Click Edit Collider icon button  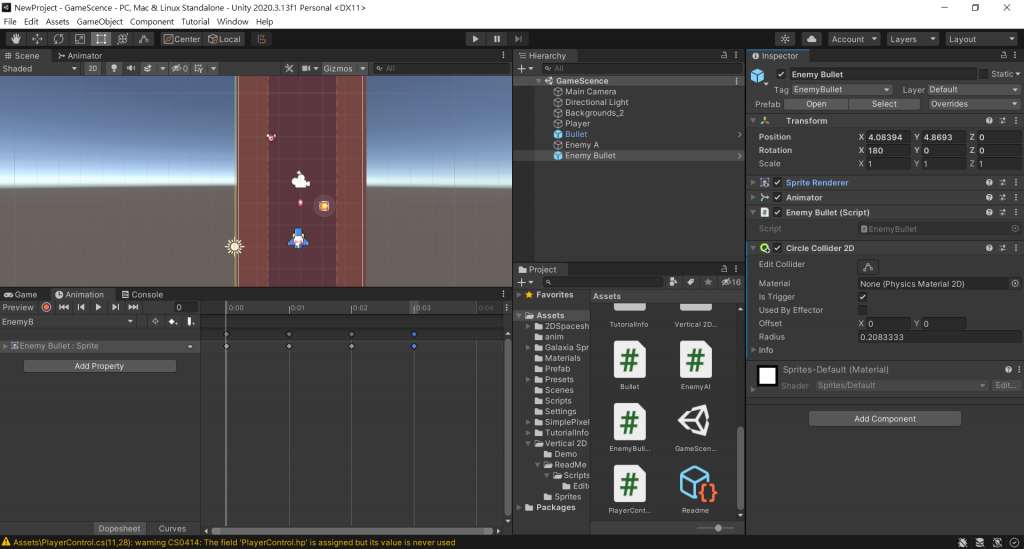coord(868,266)
